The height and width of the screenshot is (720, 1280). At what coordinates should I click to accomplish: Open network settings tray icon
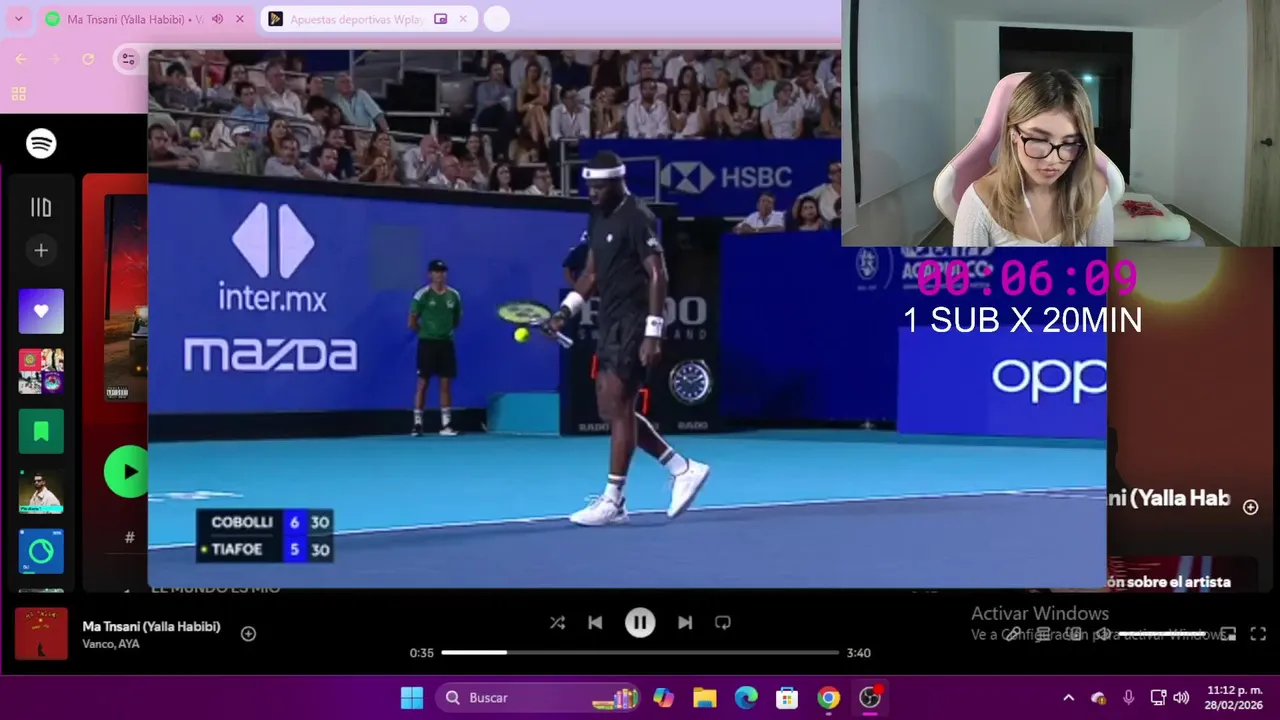coord(1158,698)
